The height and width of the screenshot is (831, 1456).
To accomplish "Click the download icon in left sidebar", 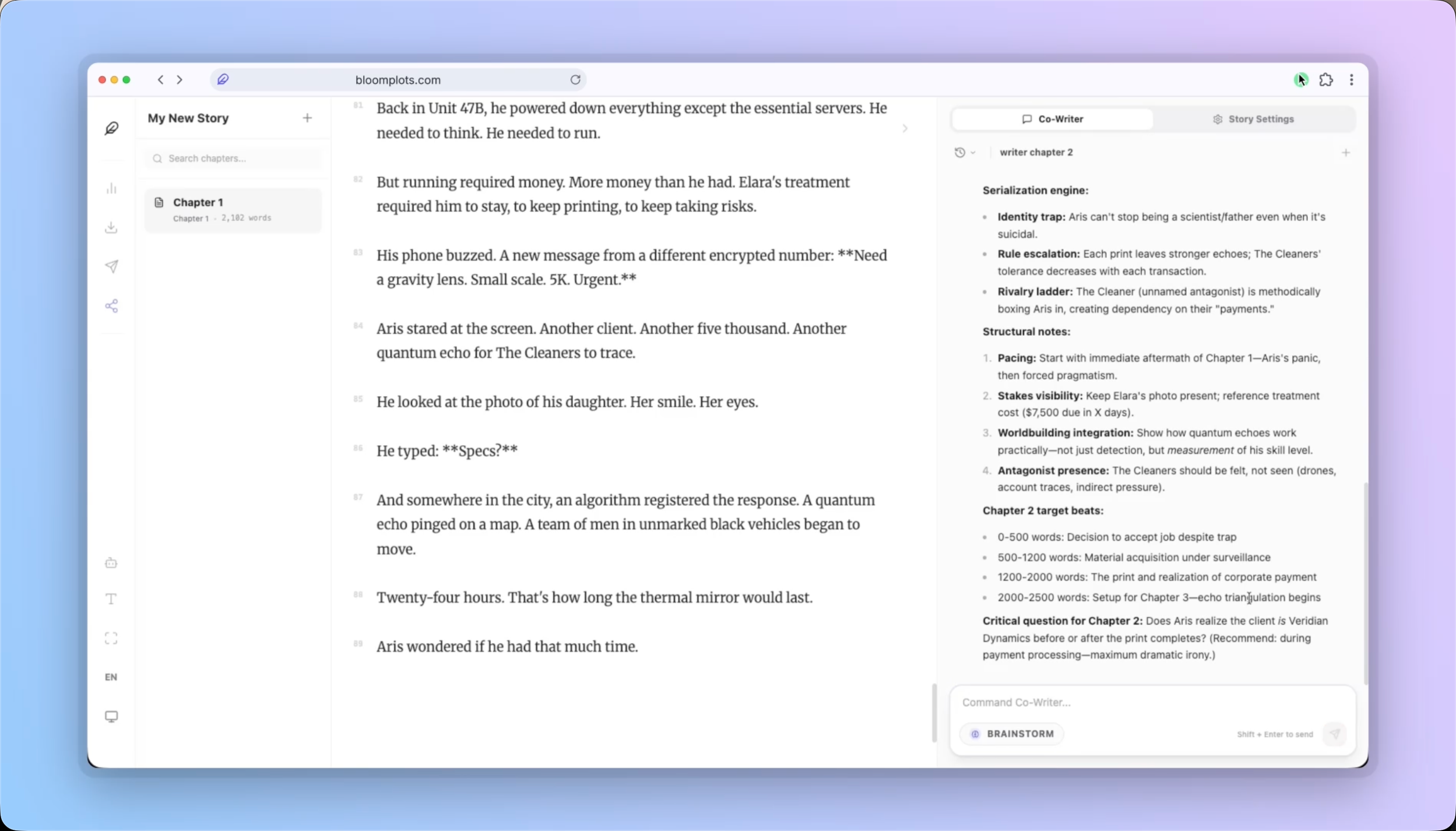I will point(111,227).
